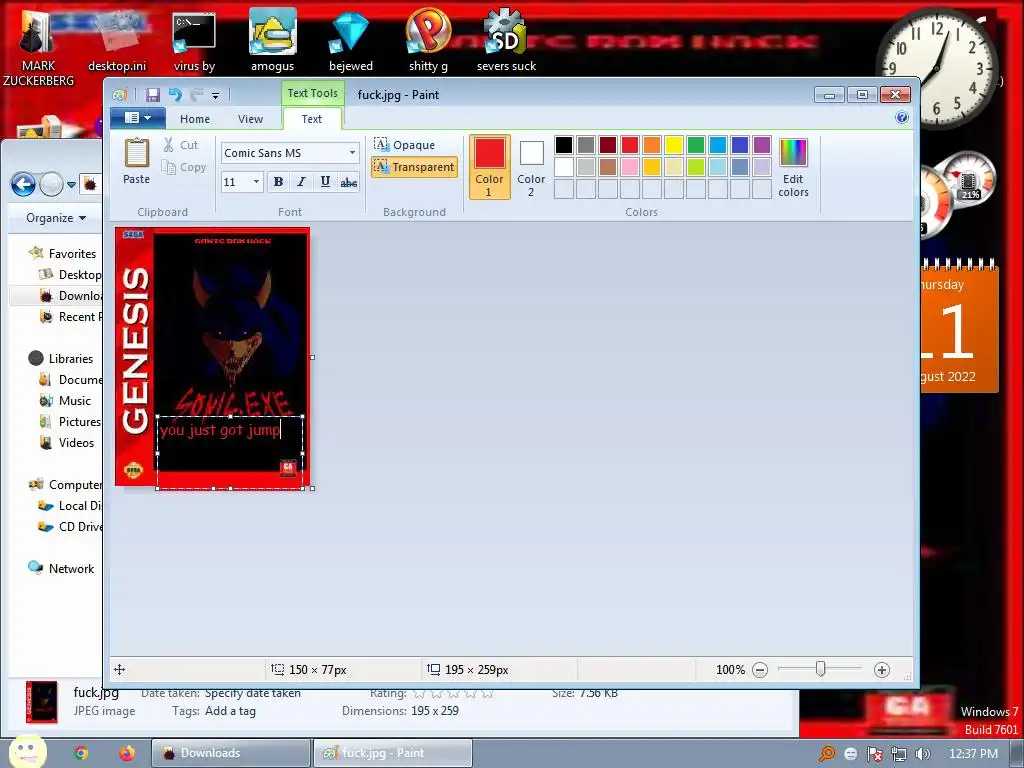Select the Color 2 background button
The width and height of the screenshot is (1024, 768).
pyautogui.click(x=531, y=167)
